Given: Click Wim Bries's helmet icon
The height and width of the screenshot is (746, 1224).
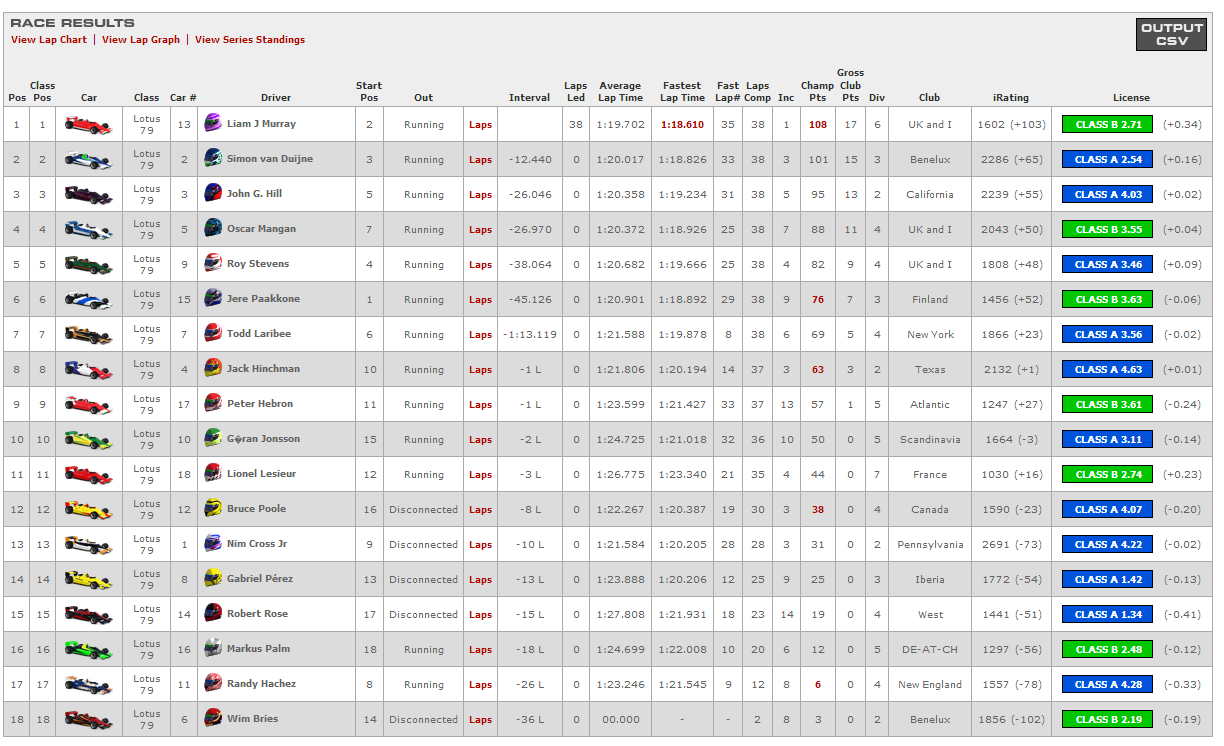Looking at the screenshot, I should point(212,718).
